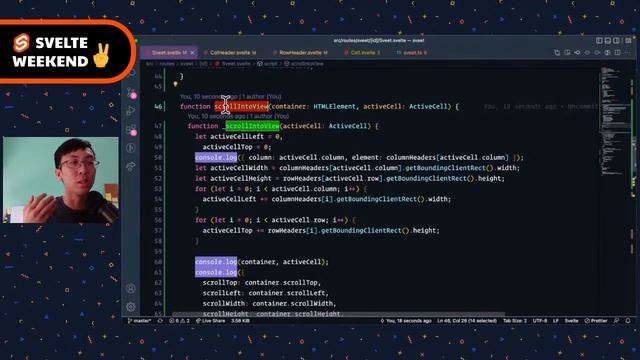The height and width of the screenshot is (360, 640).
Task: Change the Svelte language mode in status bar
Action: 571,321
